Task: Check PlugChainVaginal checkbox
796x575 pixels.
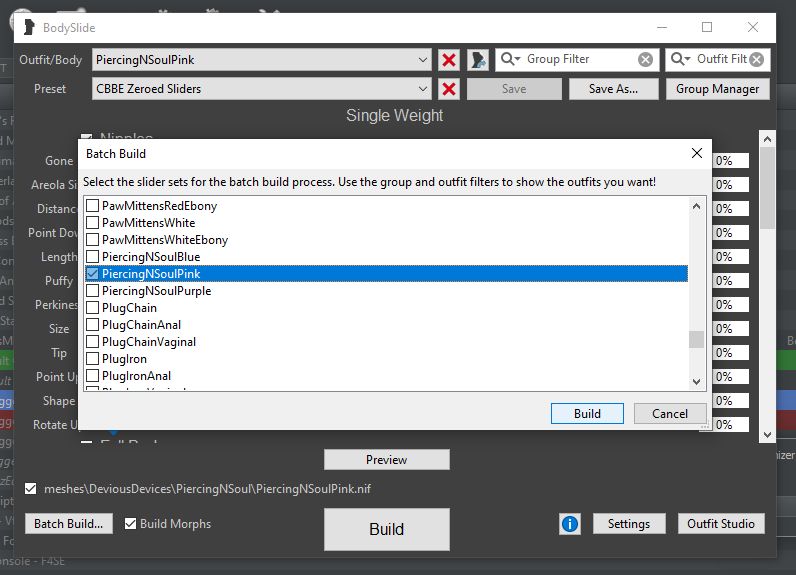Action: point(92,342)
